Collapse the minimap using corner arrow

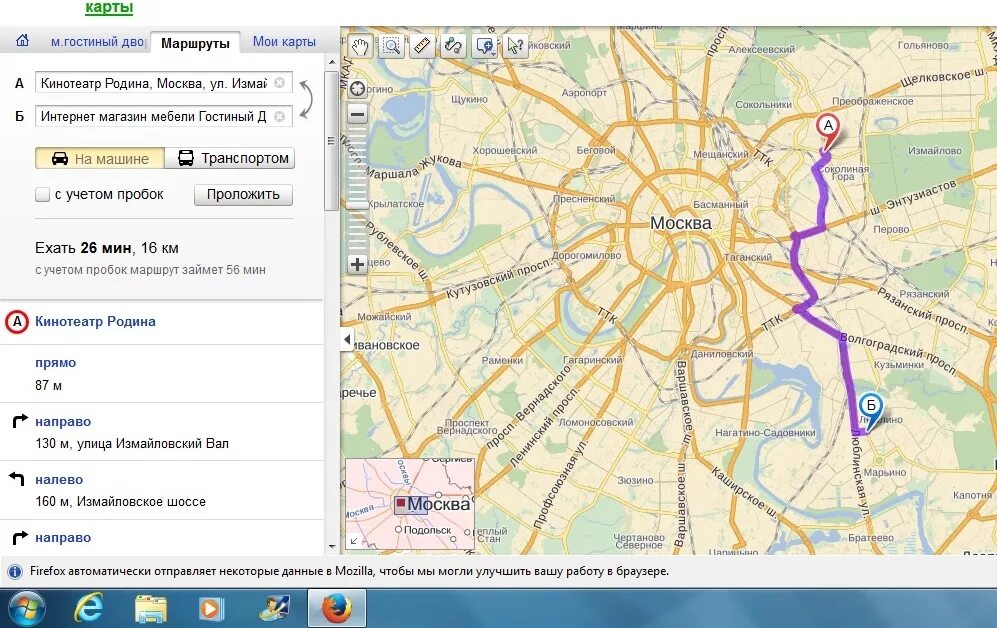point(354,542)
